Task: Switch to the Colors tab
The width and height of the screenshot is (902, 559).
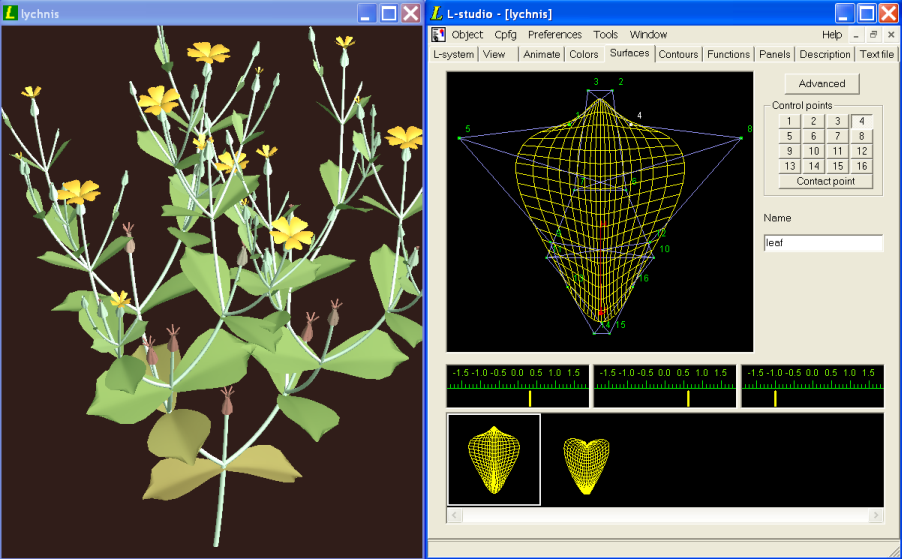Action: [584, 54]
